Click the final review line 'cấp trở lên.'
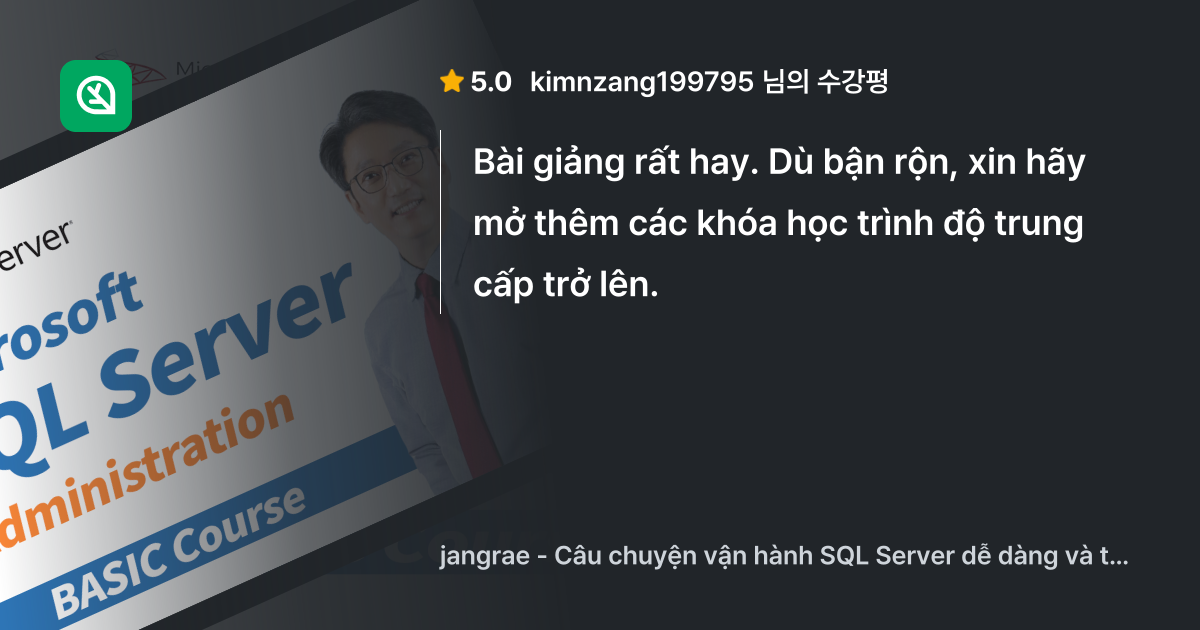The image size is (1200, 630). [x=566, y=286]
